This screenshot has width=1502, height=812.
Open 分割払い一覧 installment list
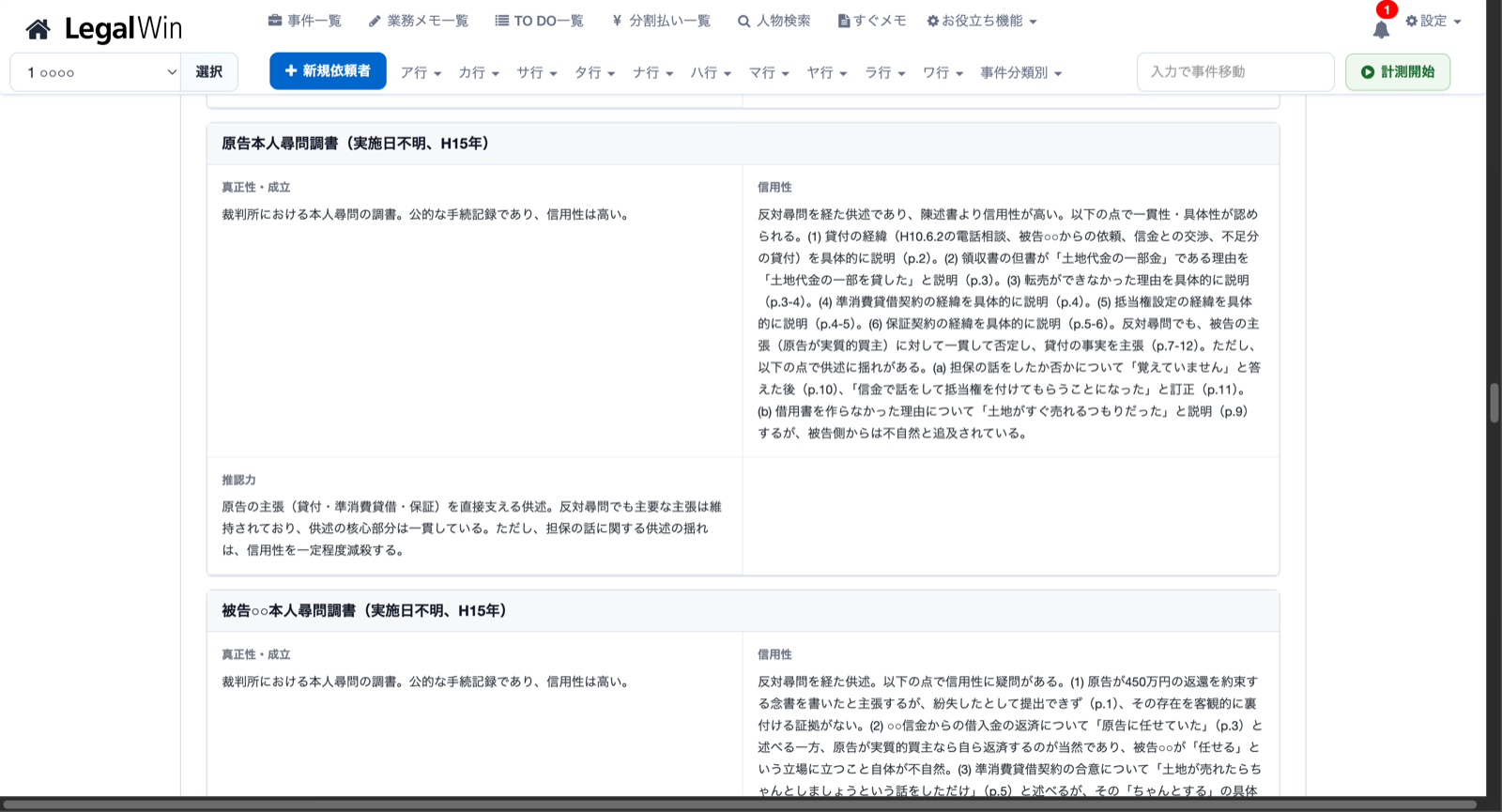pyautogui.click(x=661, y=21)
